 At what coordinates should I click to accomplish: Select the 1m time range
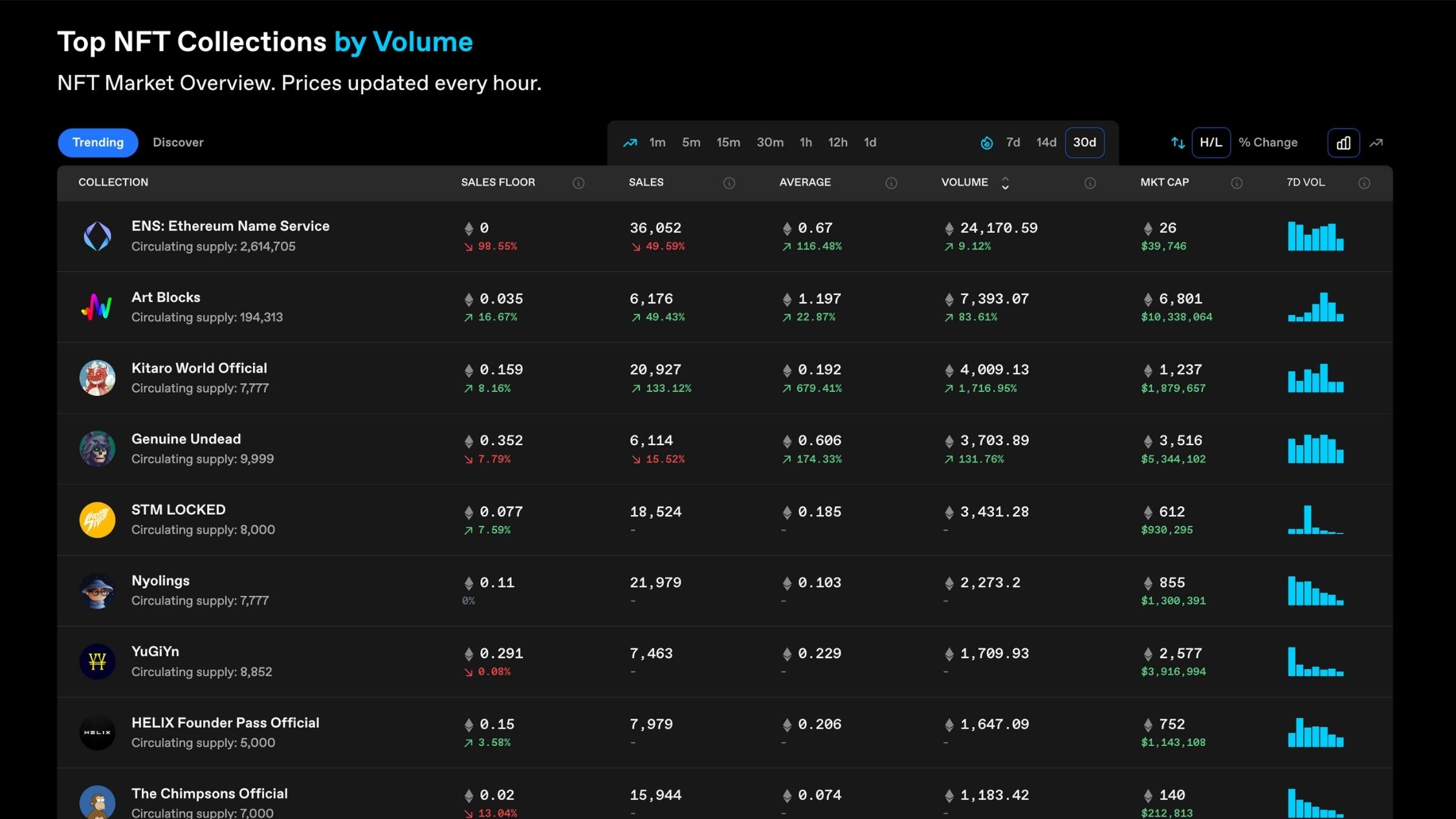tap(657, 142)
